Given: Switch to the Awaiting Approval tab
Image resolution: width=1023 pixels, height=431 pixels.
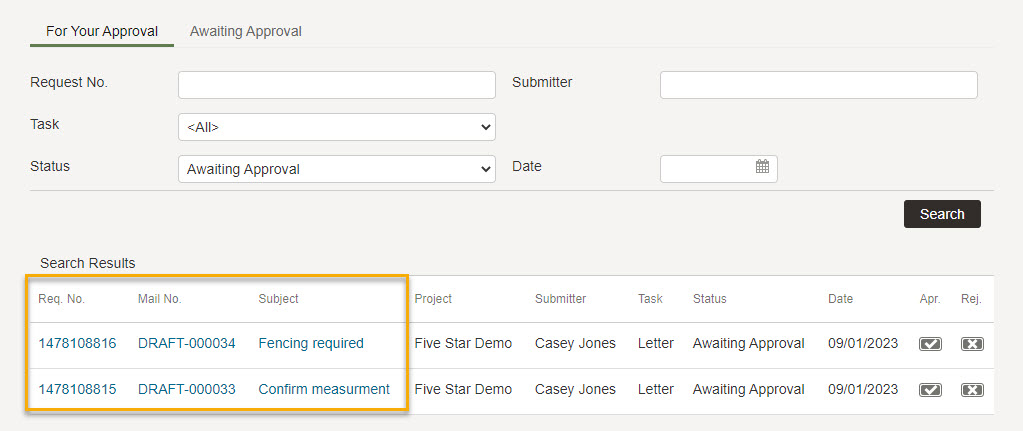Looking at the screenshot, I should click(x=246, y=31).
